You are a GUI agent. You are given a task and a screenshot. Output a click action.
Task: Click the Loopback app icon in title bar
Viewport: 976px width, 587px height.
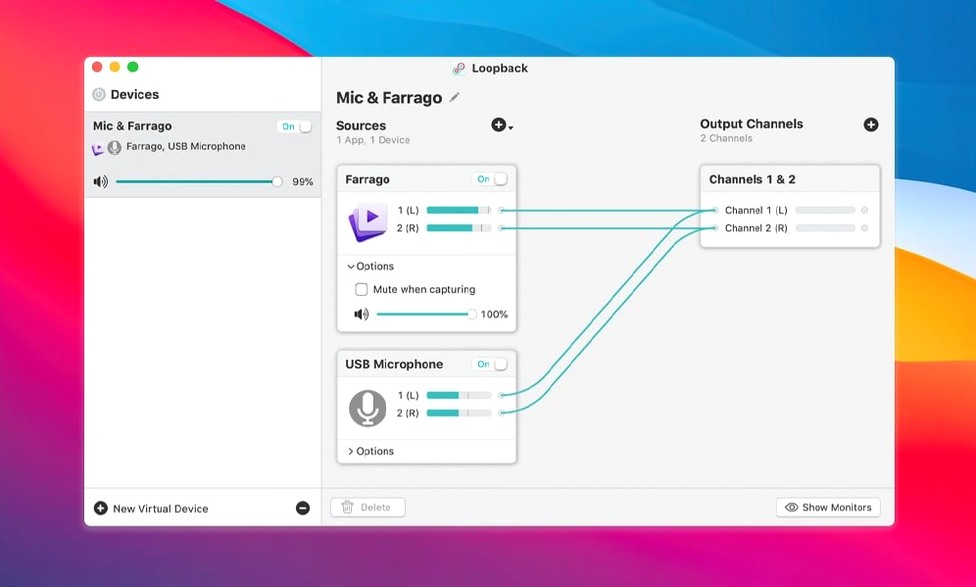point(459,68)
